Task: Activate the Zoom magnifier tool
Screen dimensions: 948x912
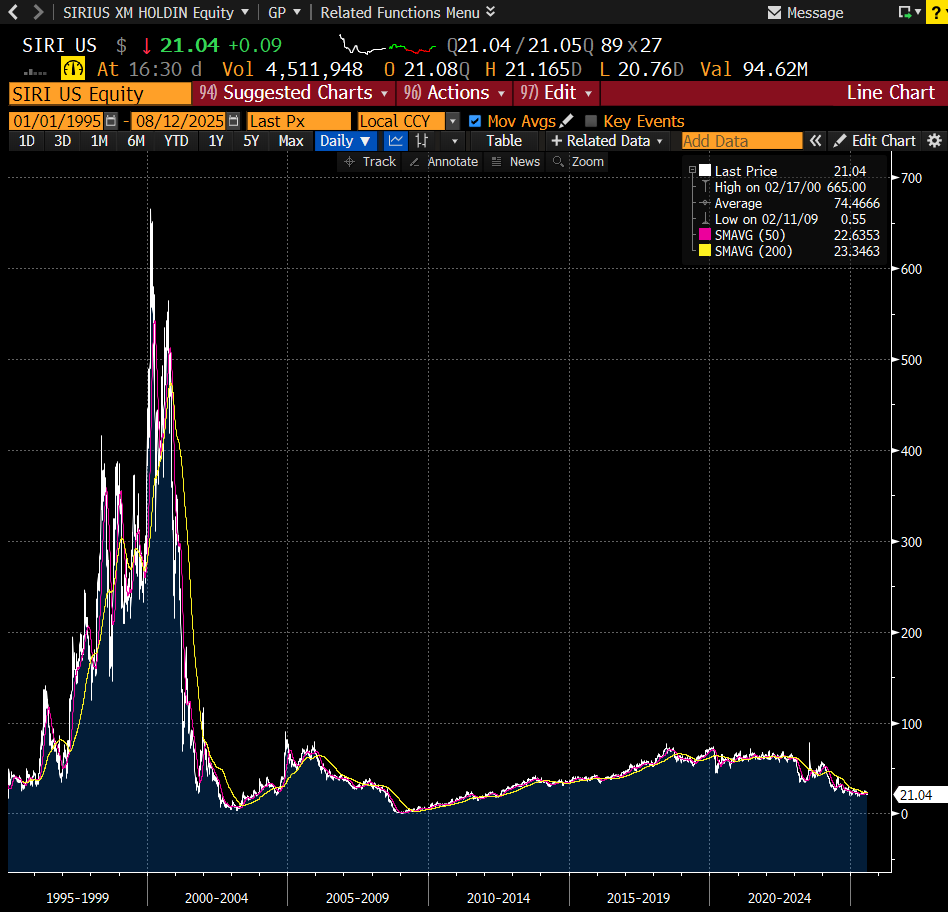Action: pos(579,161)
